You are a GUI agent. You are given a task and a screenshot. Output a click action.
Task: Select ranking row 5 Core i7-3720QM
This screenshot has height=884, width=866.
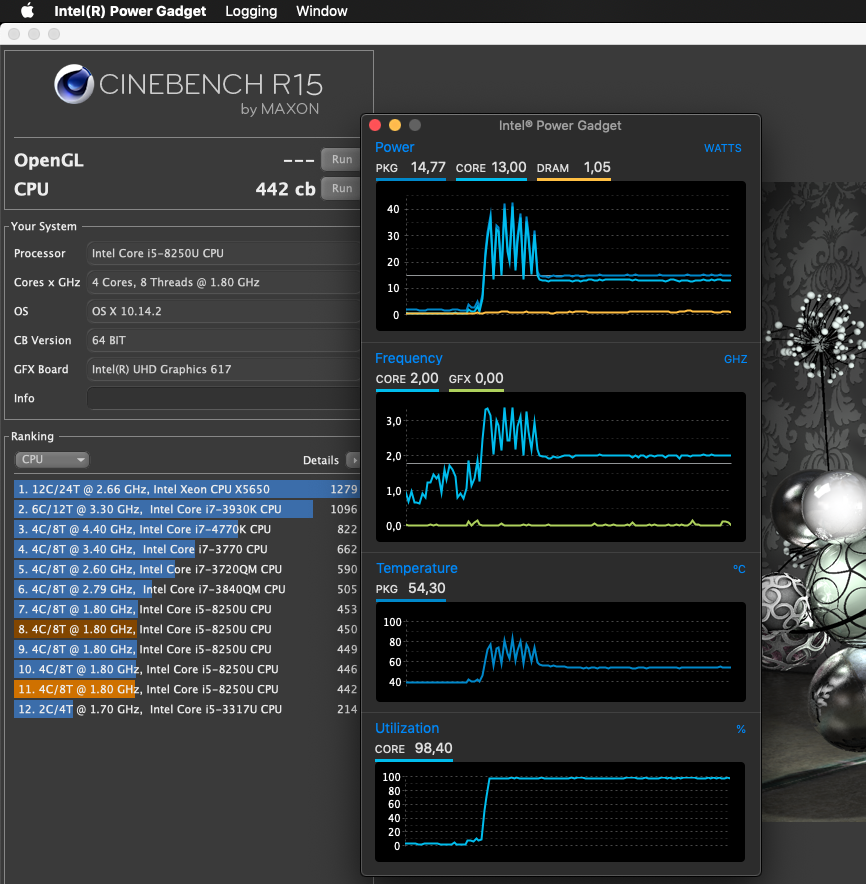[187, 569]
